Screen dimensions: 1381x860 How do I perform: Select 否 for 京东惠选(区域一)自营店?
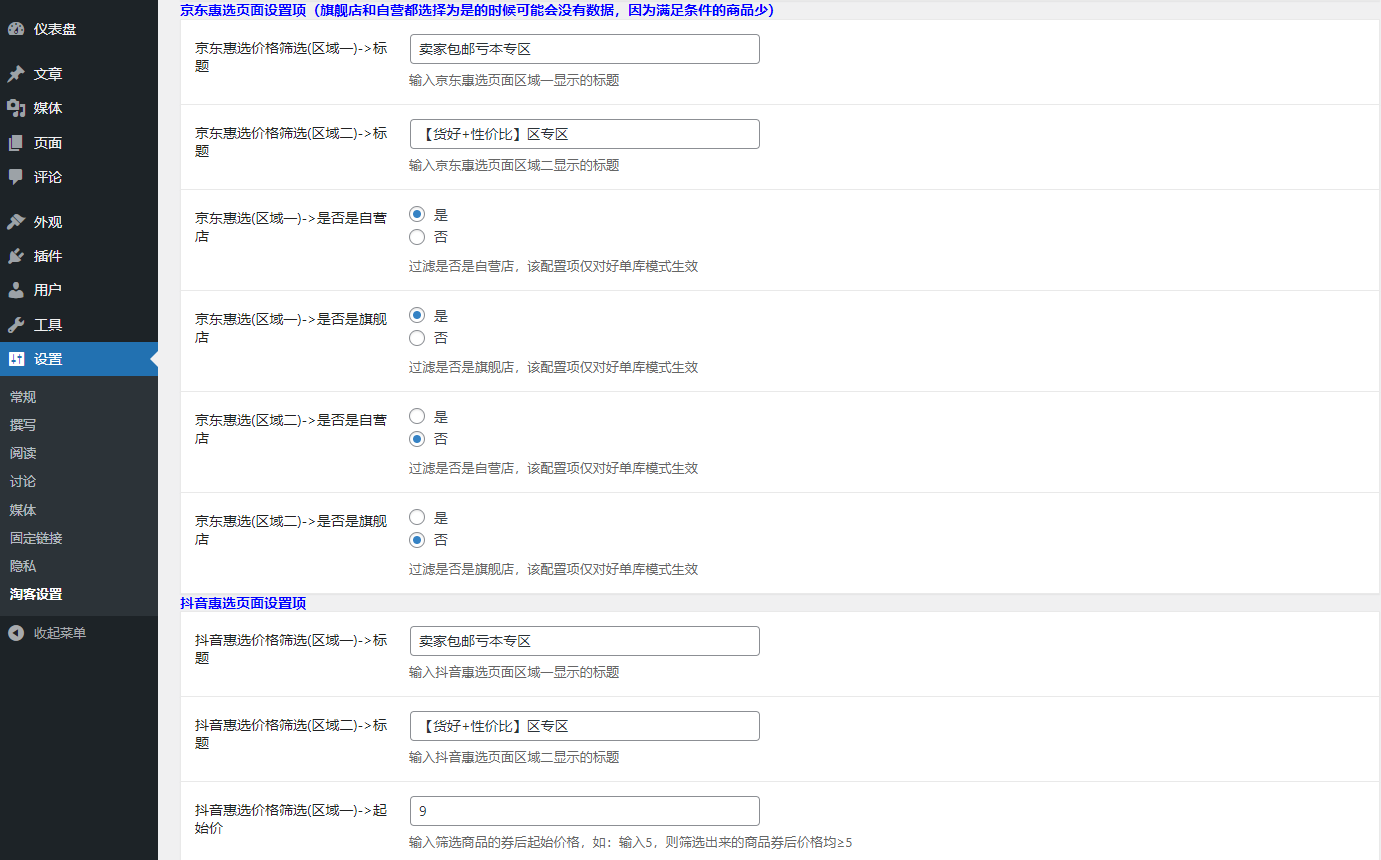click(416, 236)
